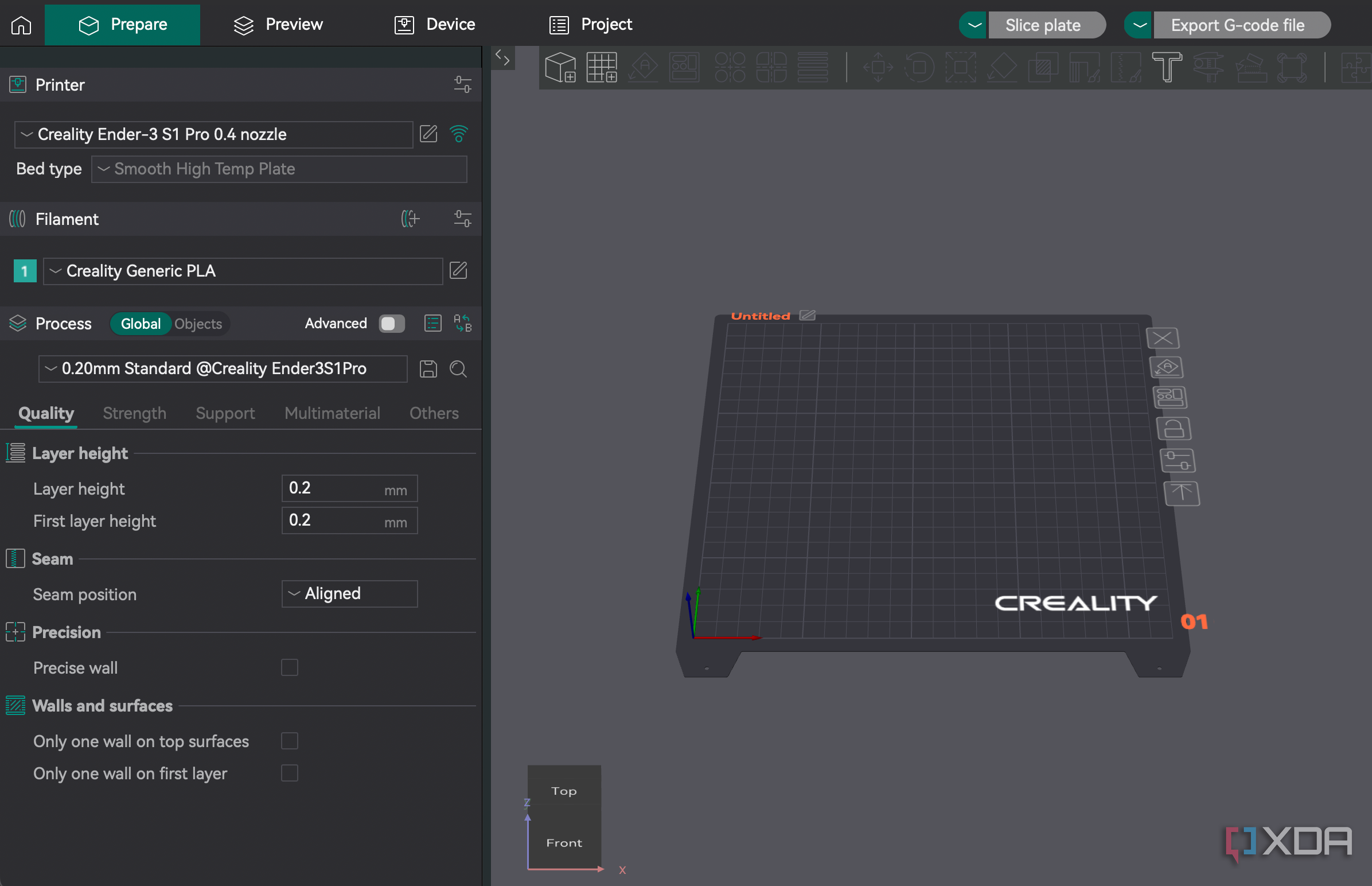Open the Creality Generic PLA filament dropdown
The image size is (1372, 886).
[x=243, y=271]
